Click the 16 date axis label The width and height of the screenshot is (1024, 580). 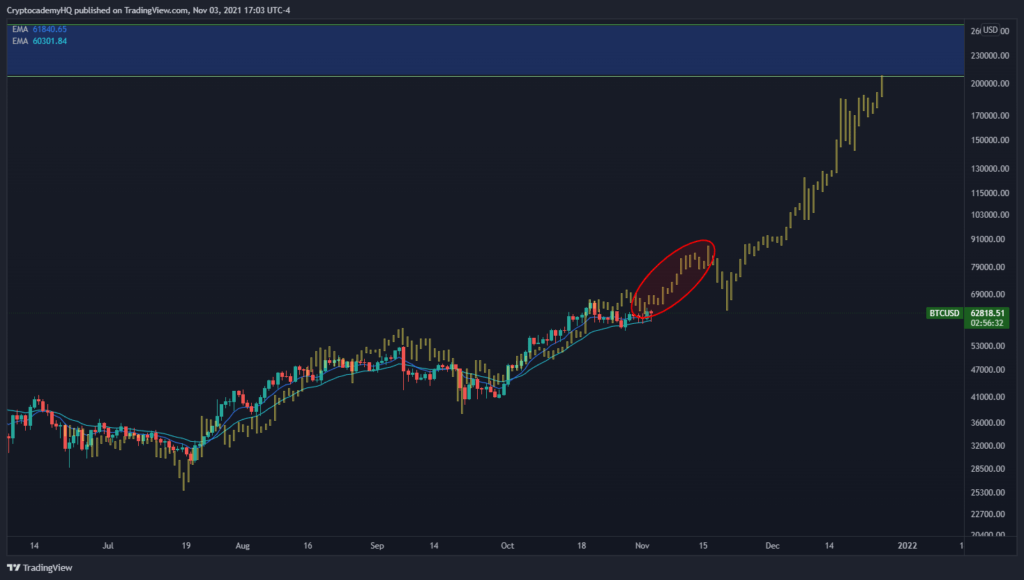(308, 546)
